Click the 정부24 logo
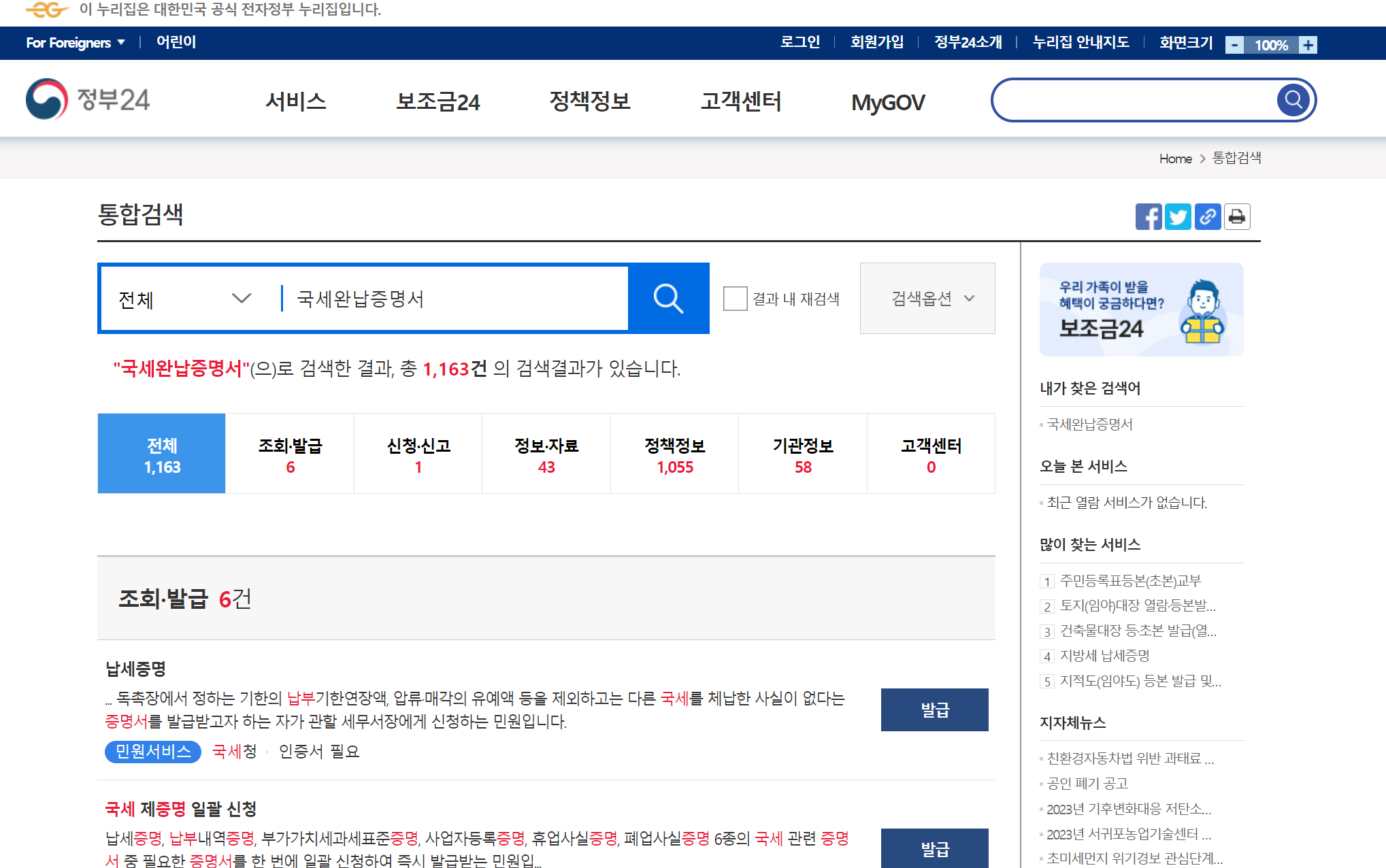This screenshot has width=1386, height=868. pyautogui.click(x=88, y=99)
